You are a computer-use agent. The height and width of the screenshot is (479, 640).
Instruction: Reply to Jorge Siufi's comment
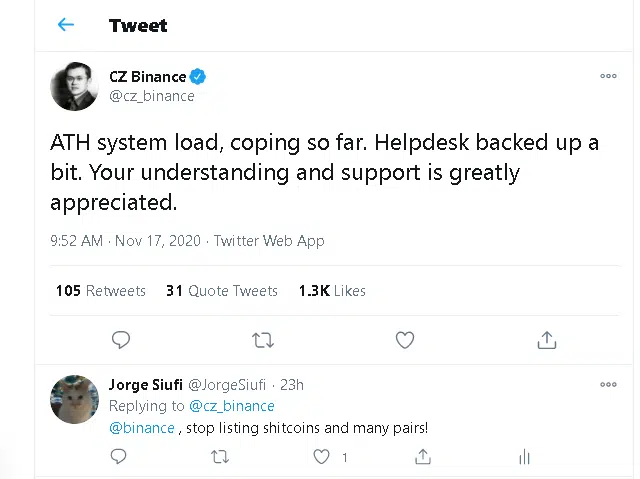coord(118,457)
